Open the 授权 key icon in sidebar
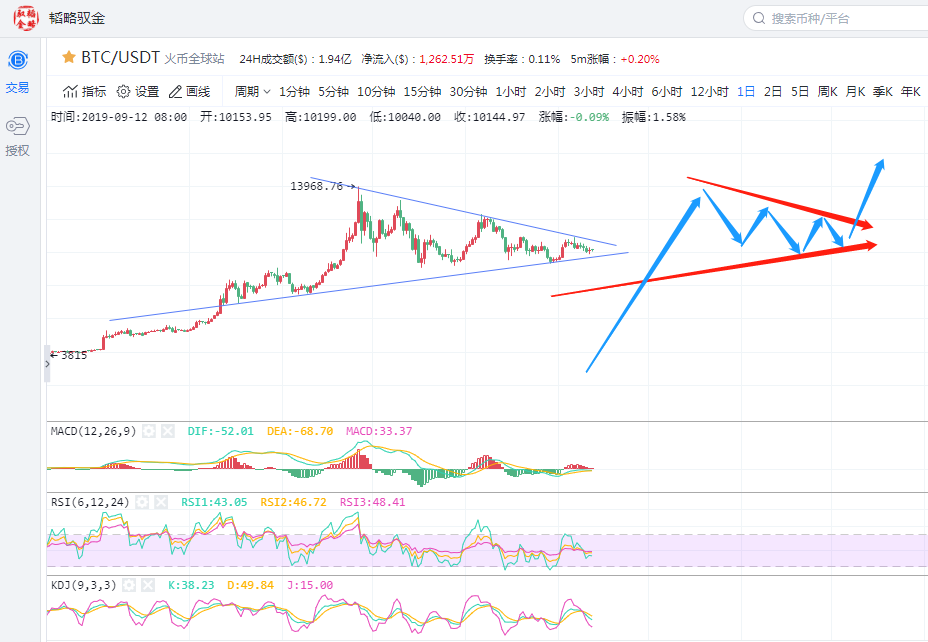 [17, 126]
